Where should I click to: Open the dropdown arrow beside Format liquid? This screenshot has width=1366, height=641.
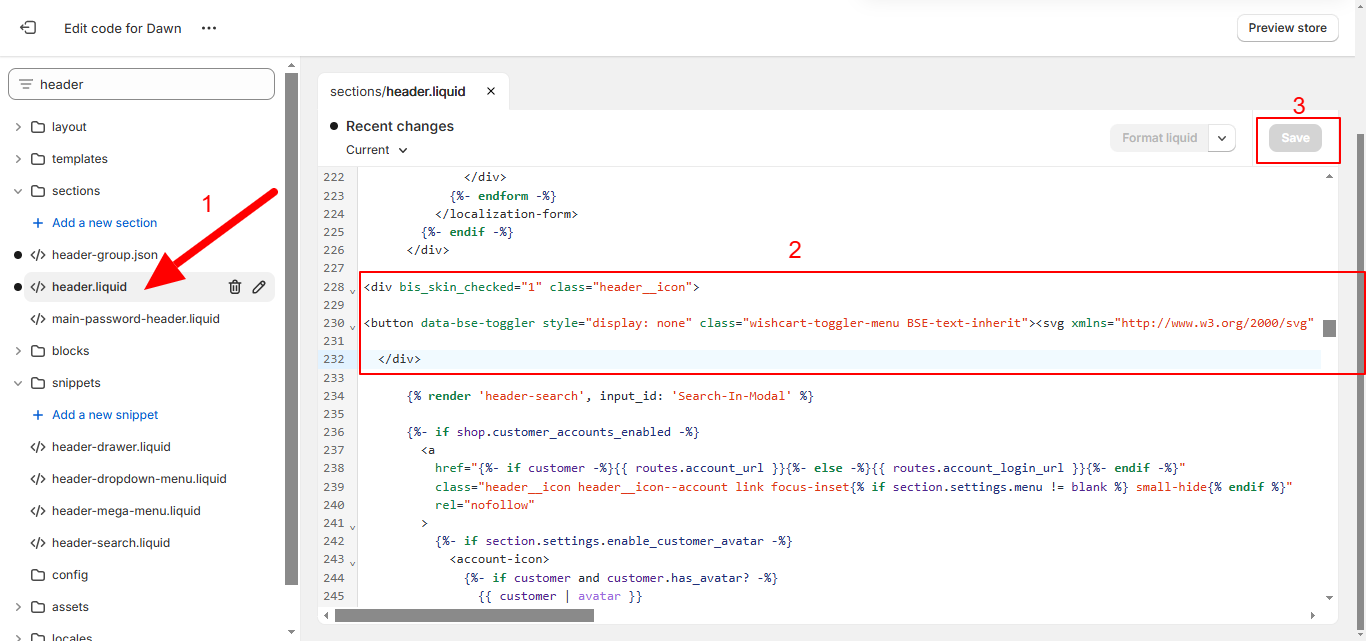(1222, 138)
